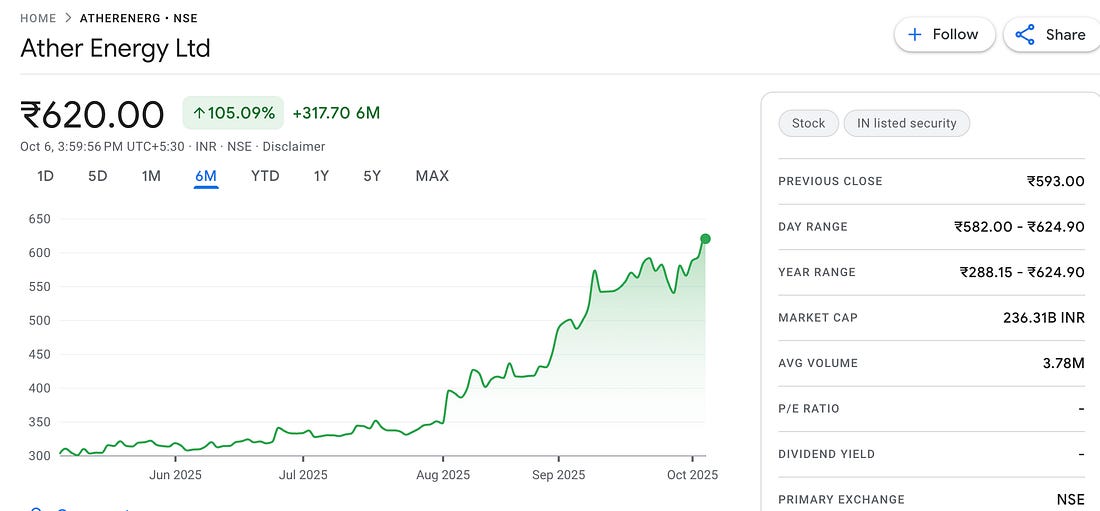Click the Ather Energy Ltd title
This screenshot has width=1100, height=511.
(115, 48)
